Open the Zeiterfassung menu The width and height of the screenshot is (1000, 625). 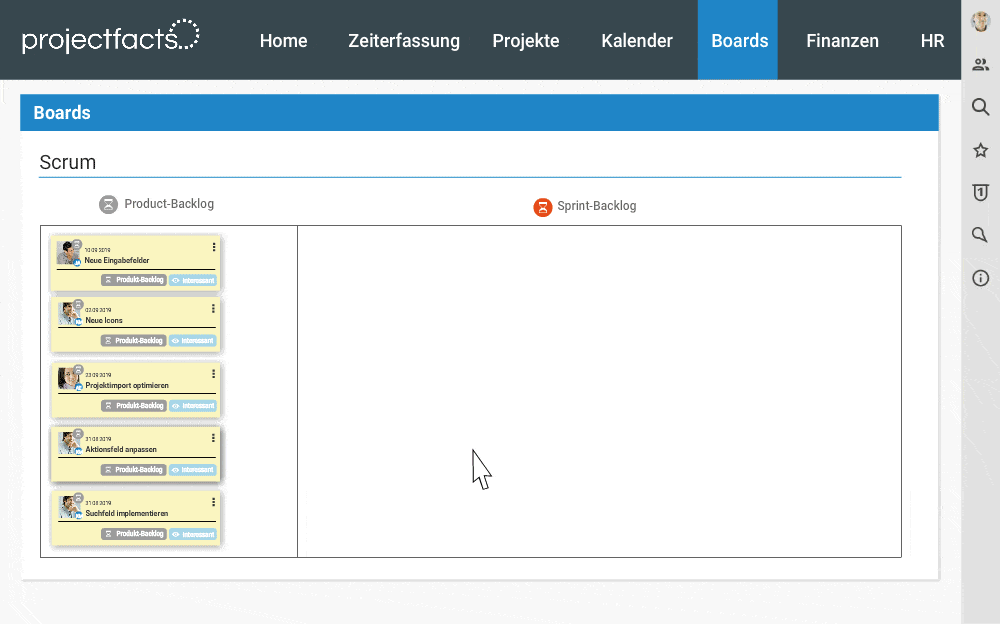tap(404, 40)
